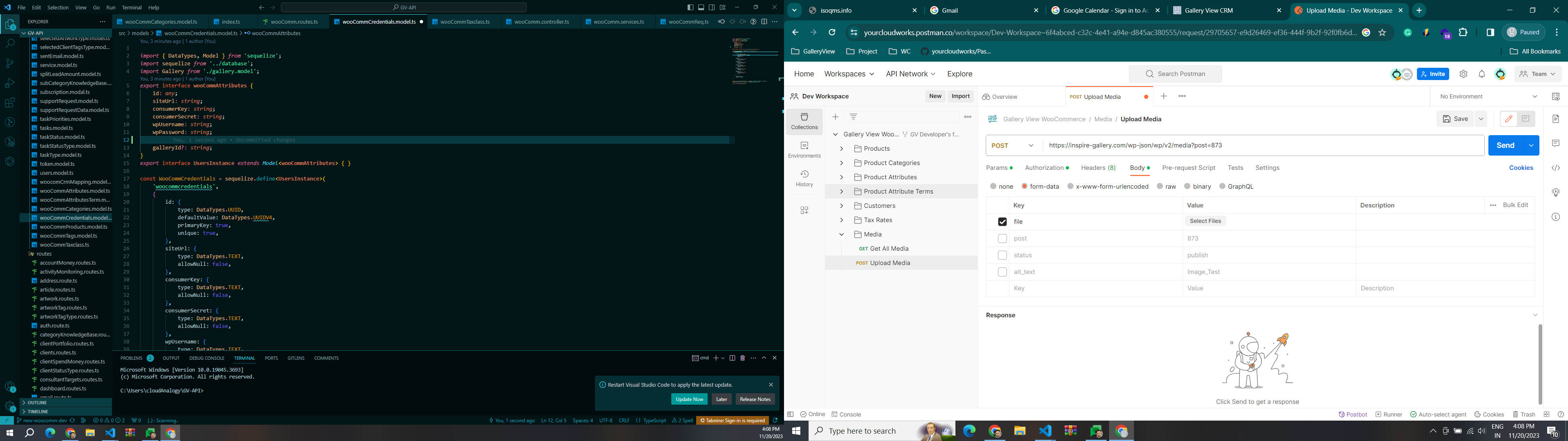This screenshot has width=1568, height=441.
Task: Select the binary body type
Action: [x=1187, y=186]
